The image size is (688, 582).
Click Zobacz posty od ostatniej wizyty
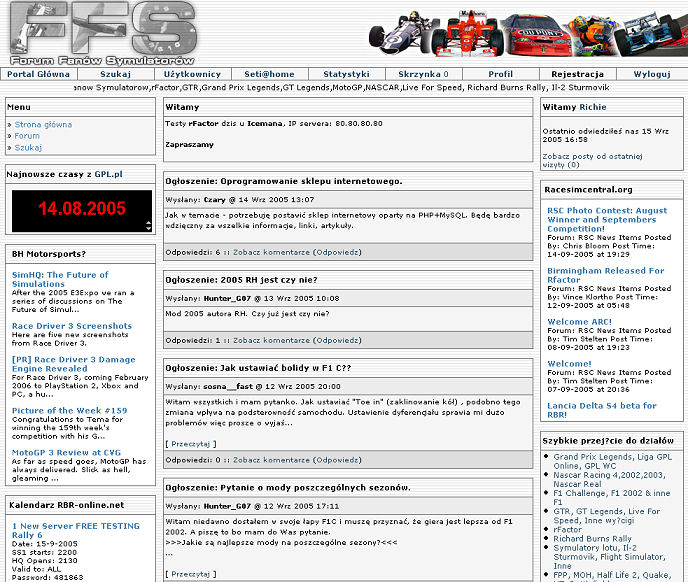coord(592,161)
